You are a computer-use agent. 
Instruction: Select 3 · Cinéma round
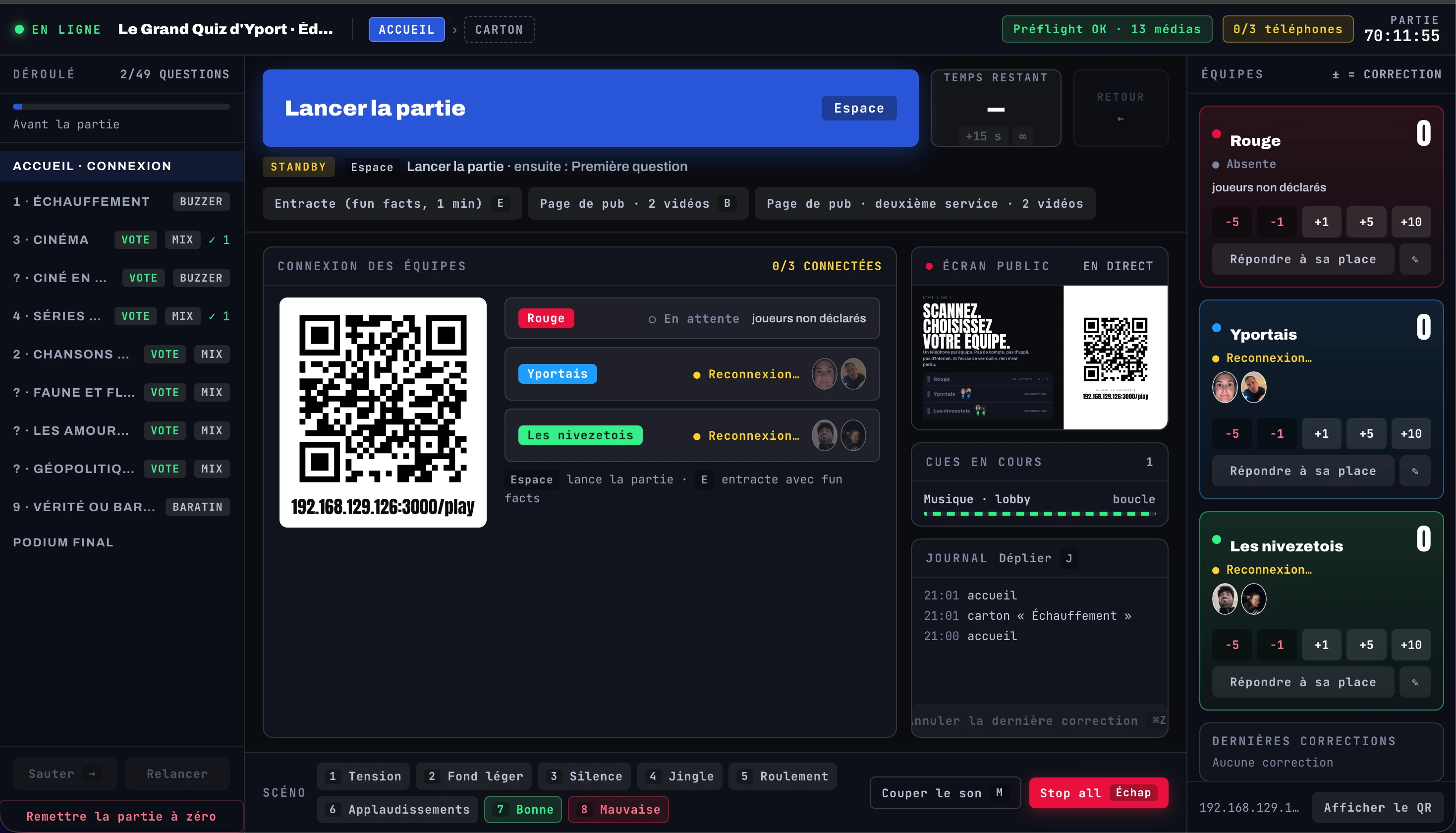pyautogui.click(x=122, y=239)
